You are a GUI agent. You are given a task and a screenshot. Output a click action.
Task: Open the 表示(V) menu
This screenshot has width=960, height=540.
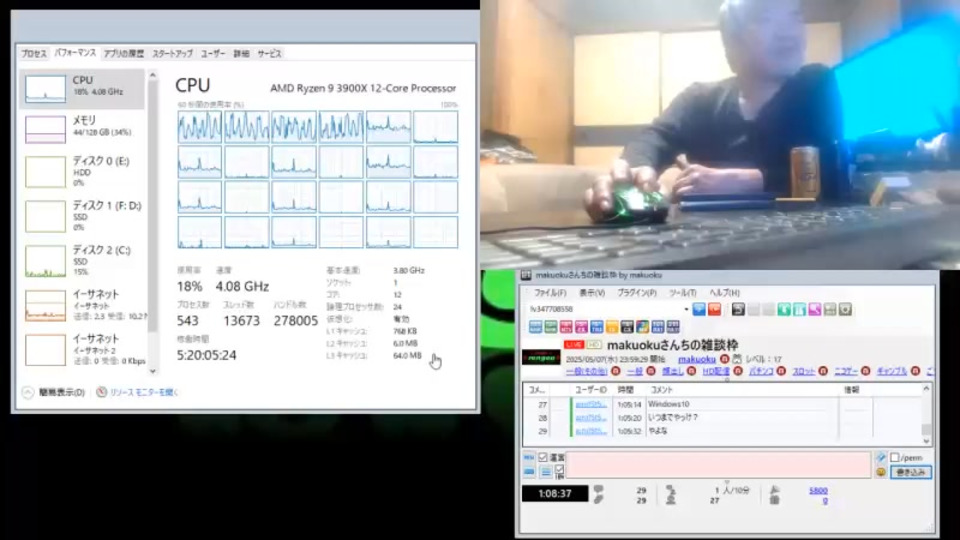591,293
